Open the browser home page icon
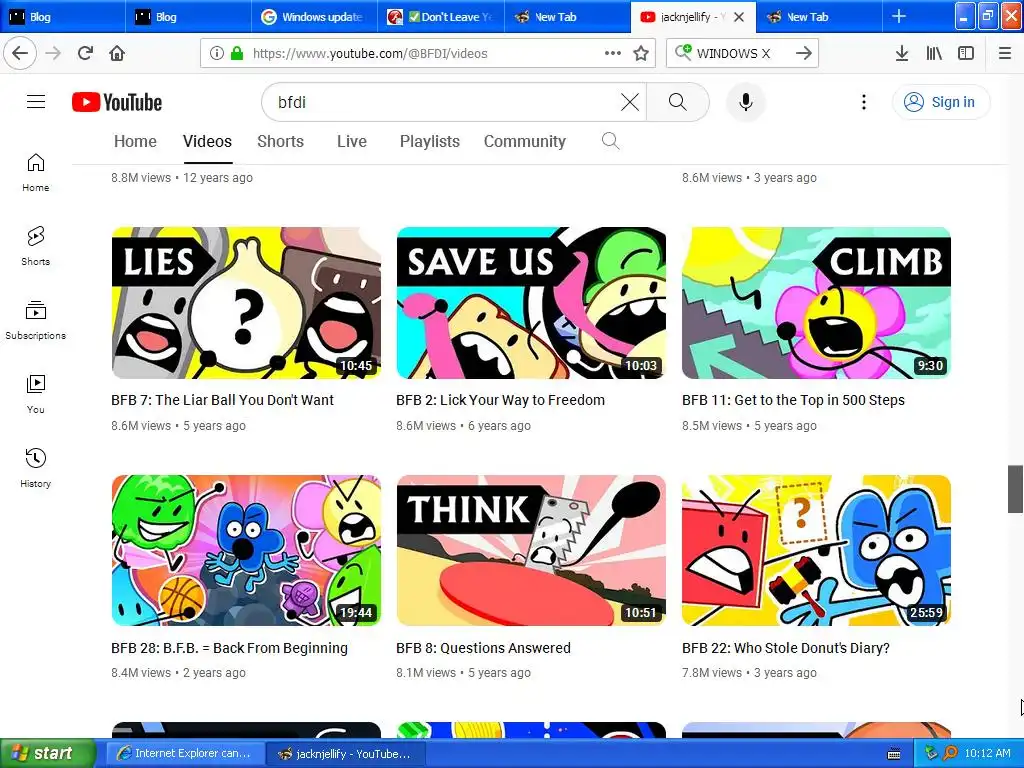The image size is (1024, 768). (117, 53)
